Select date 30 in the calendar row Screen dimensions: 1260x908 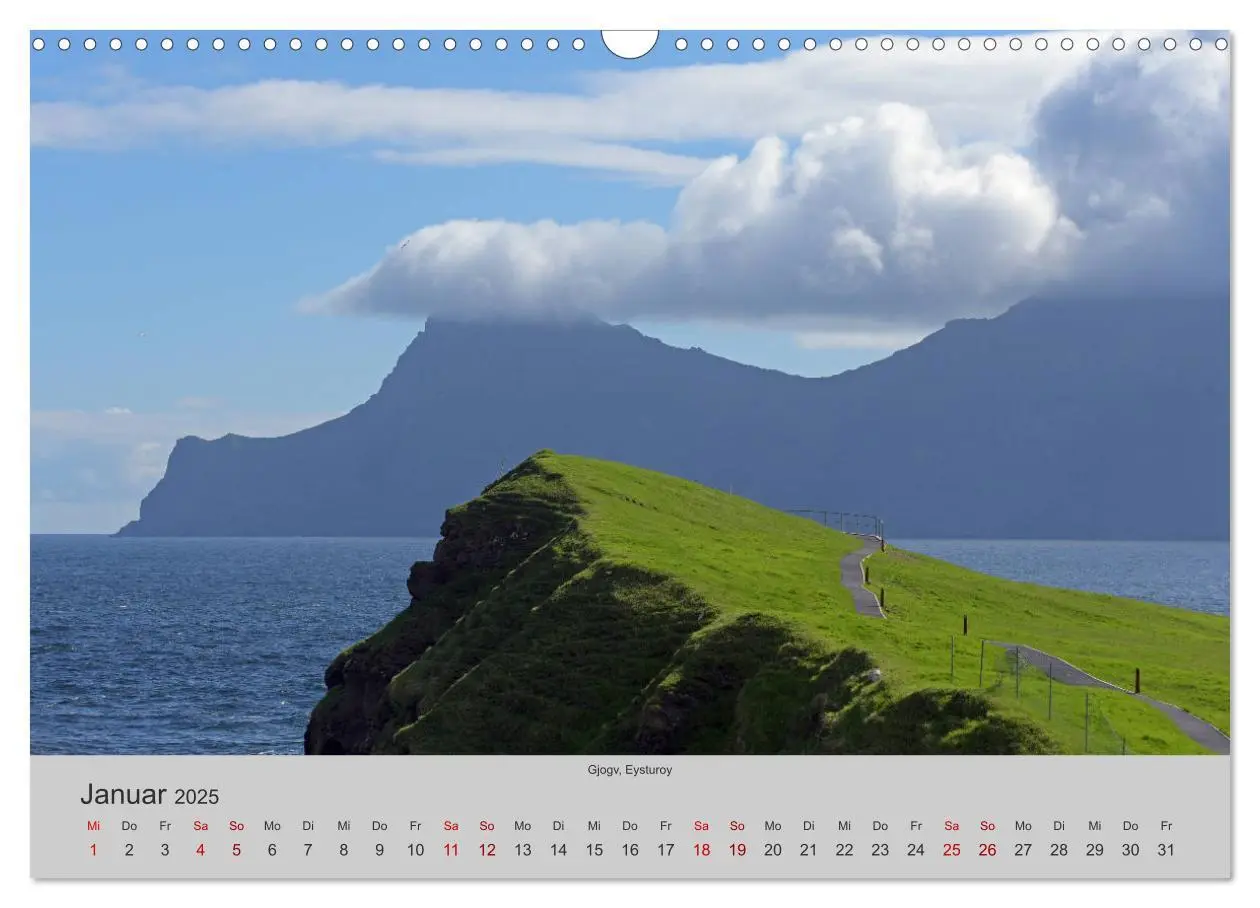coord(1130,850)
